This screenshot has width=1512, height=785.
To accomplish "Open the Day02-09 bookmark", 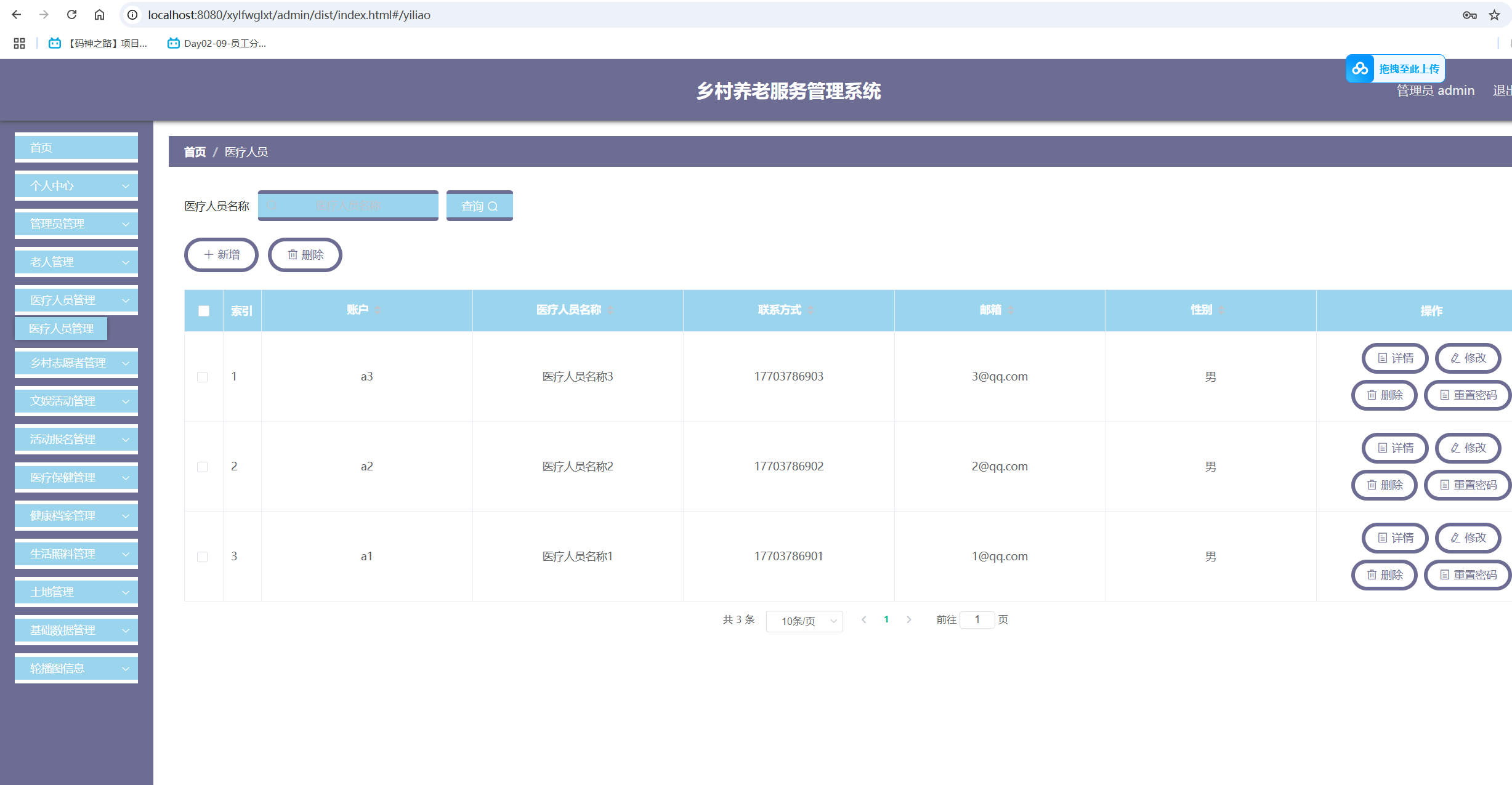I will 217,43.
